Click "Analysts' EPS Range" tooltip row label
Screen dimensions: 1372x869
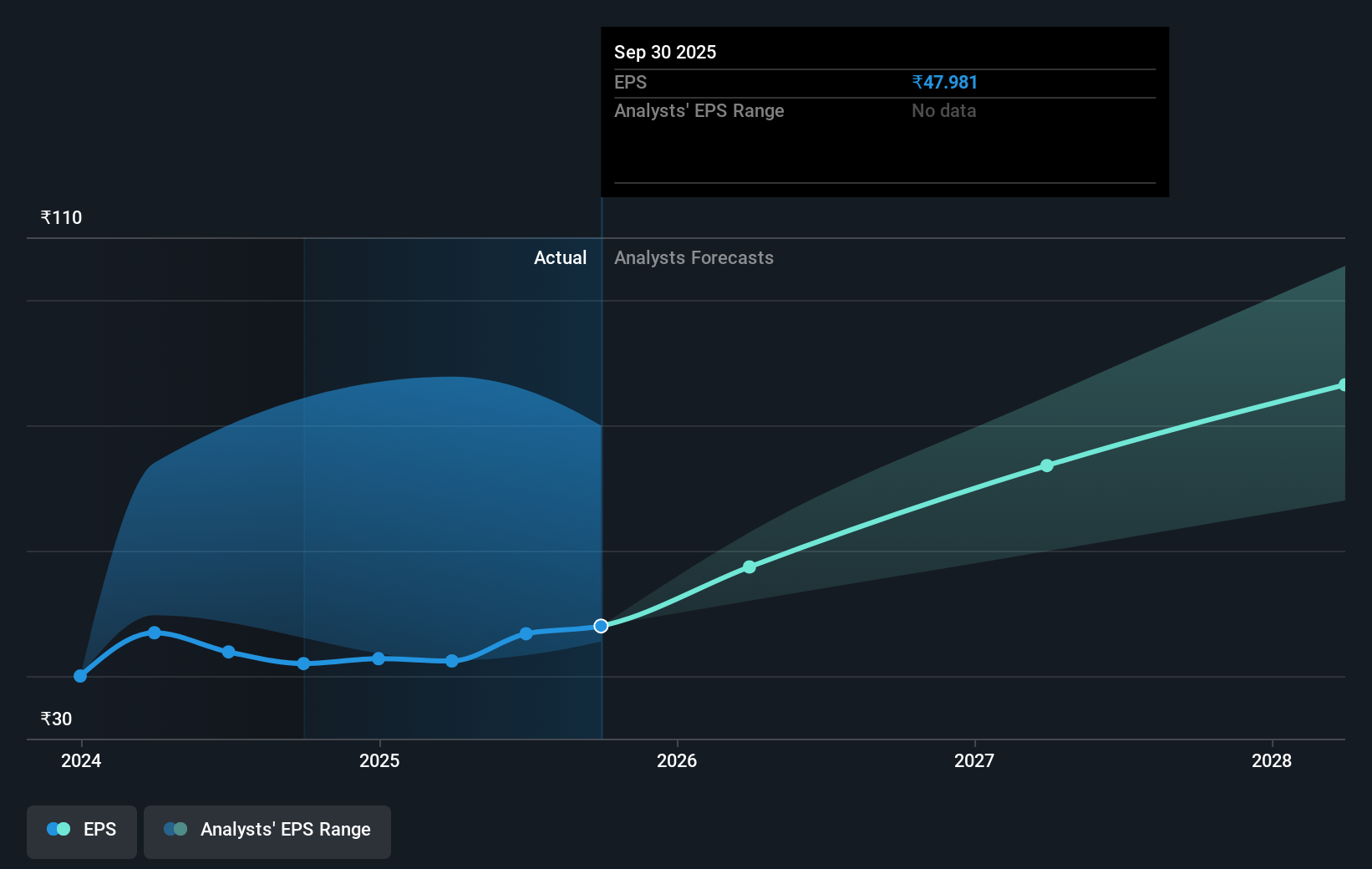[699, 111]
